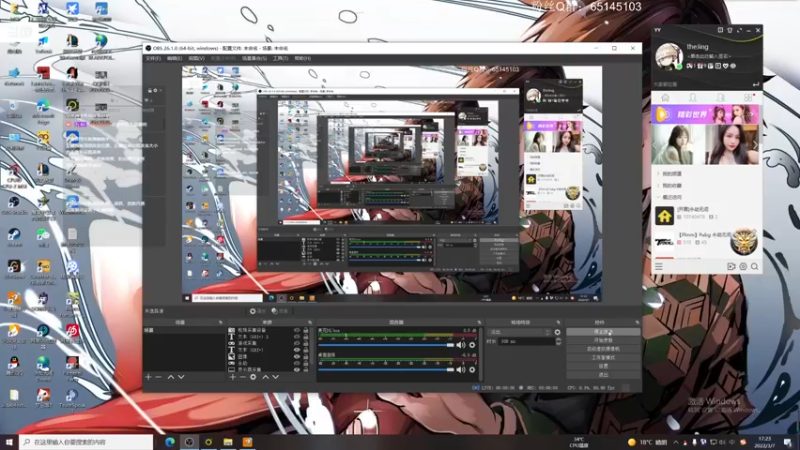The image size is (800, 450).
Task: Mute first mixer channel speaker icon
Action: point(461,345)
